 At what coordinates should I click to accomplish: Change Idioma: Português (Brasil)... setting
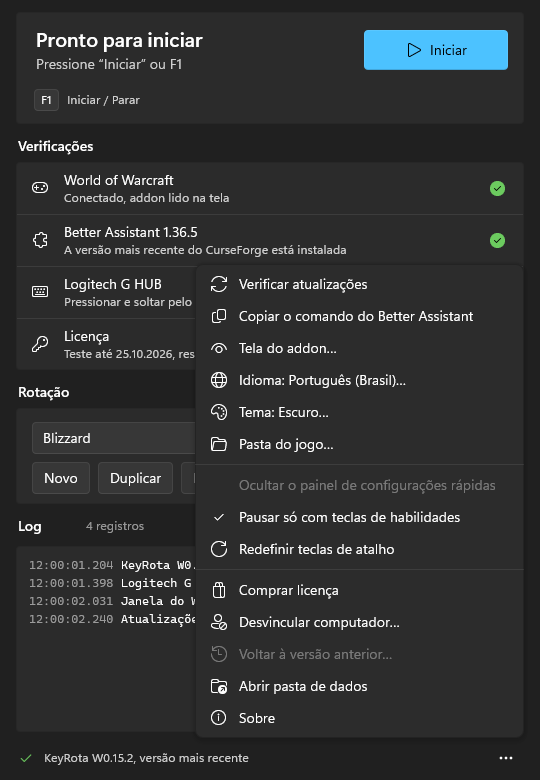coord(360,381)
